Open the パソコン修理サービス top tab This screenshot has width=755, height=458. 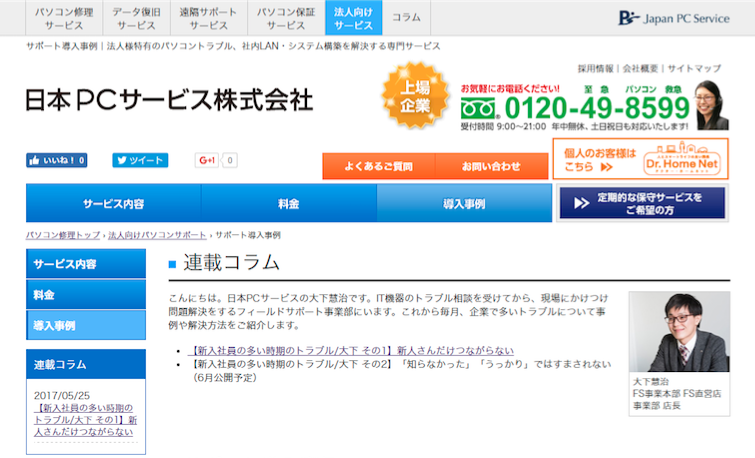(64, 18)
